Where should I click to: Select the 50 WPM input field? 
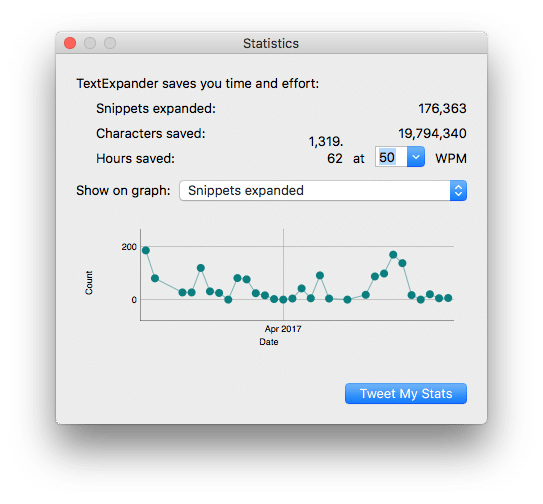pos(391,157)
